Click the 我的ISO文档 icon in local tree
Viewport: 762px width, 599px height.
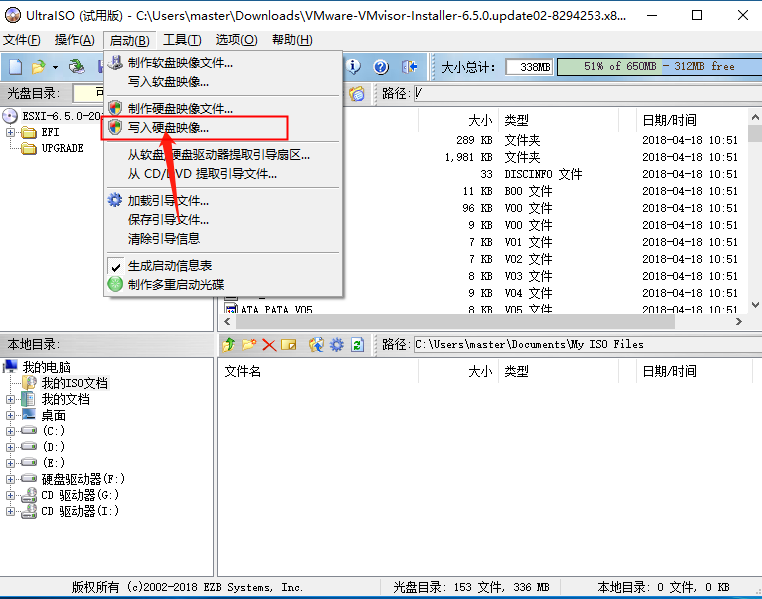(29, 383)
